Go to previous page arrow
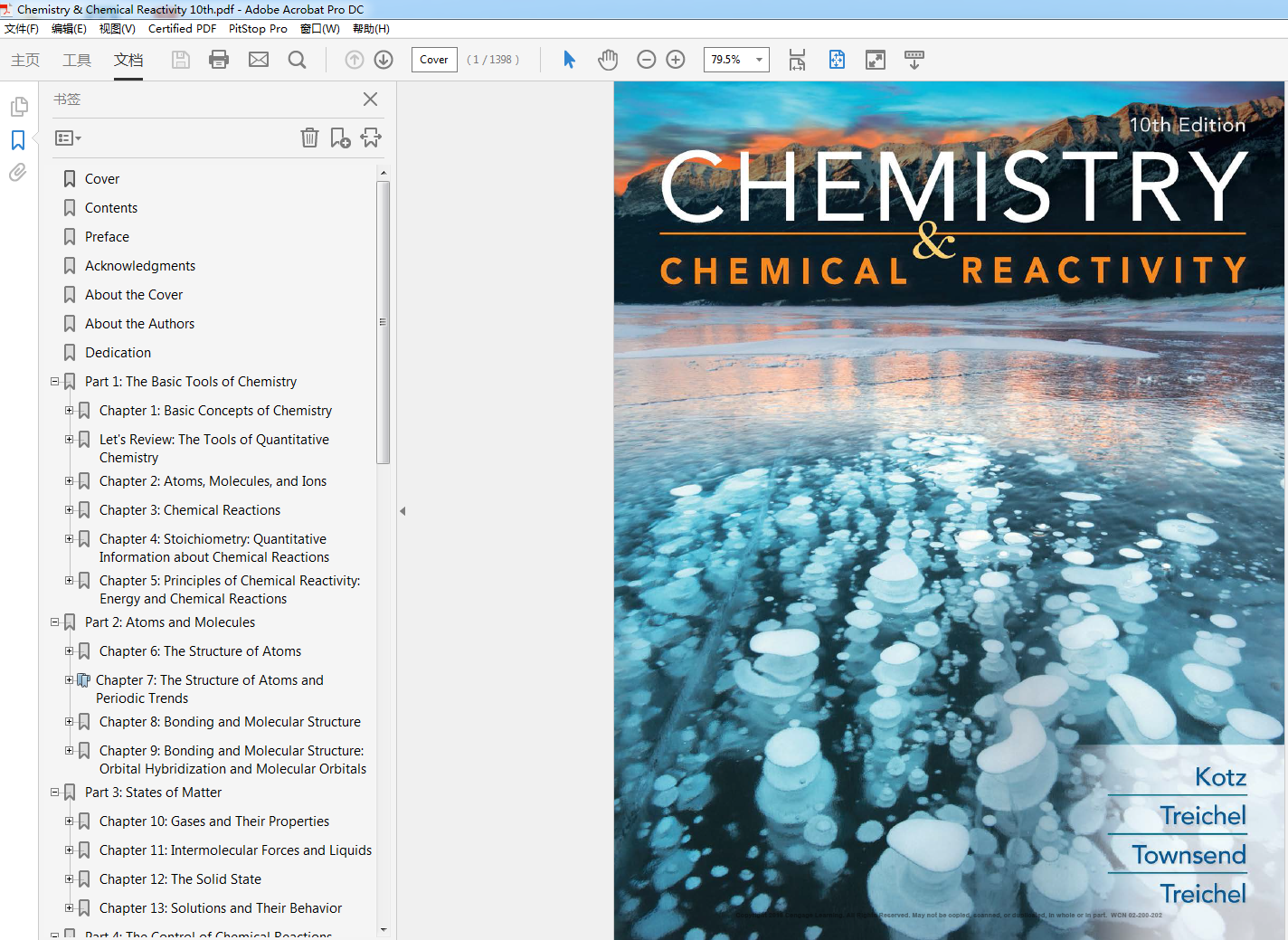The image size is (1288, 940). (x=355, y=60)
